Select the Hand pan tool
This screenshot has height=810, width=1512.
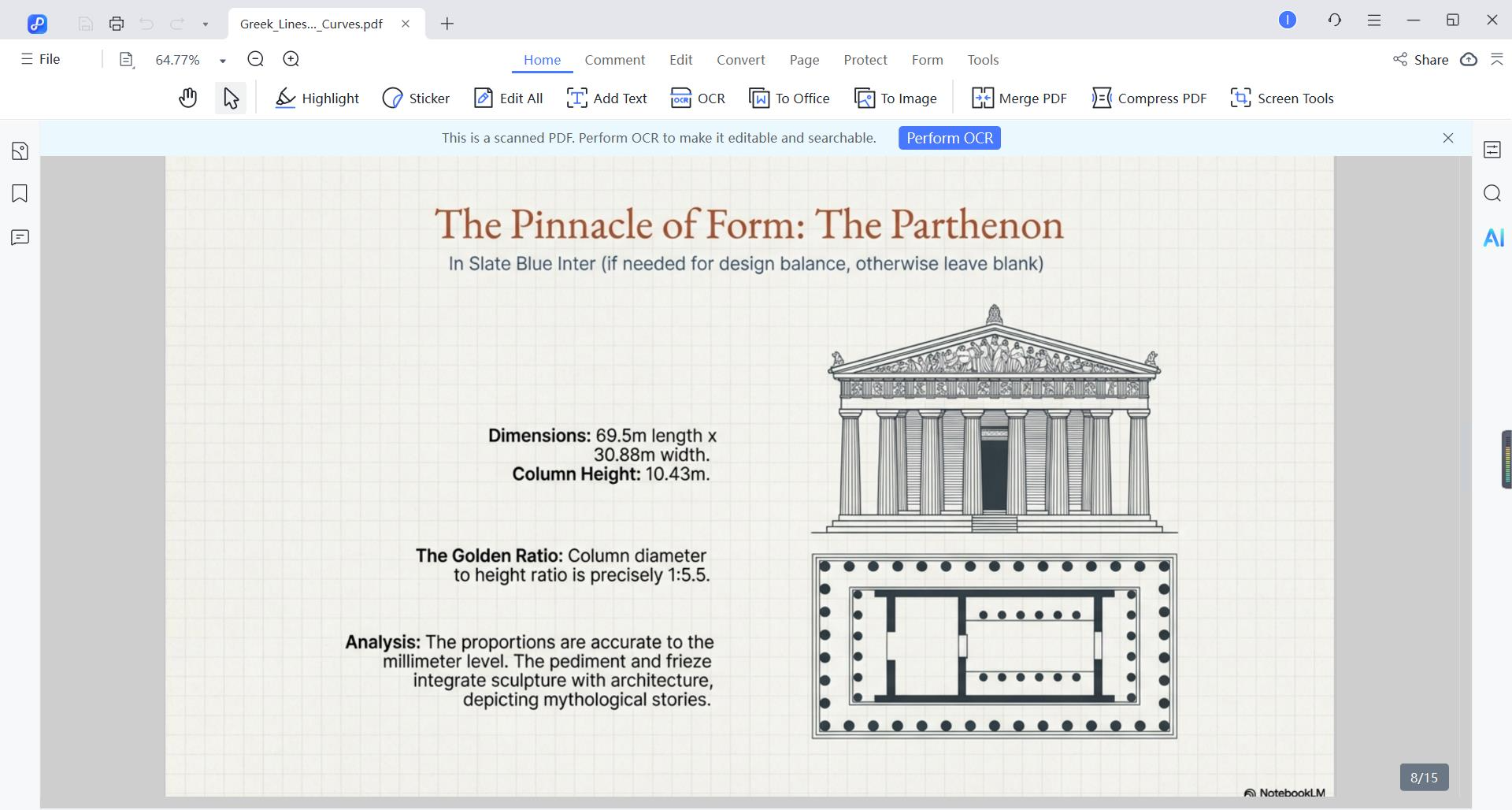tap(187, 98)
